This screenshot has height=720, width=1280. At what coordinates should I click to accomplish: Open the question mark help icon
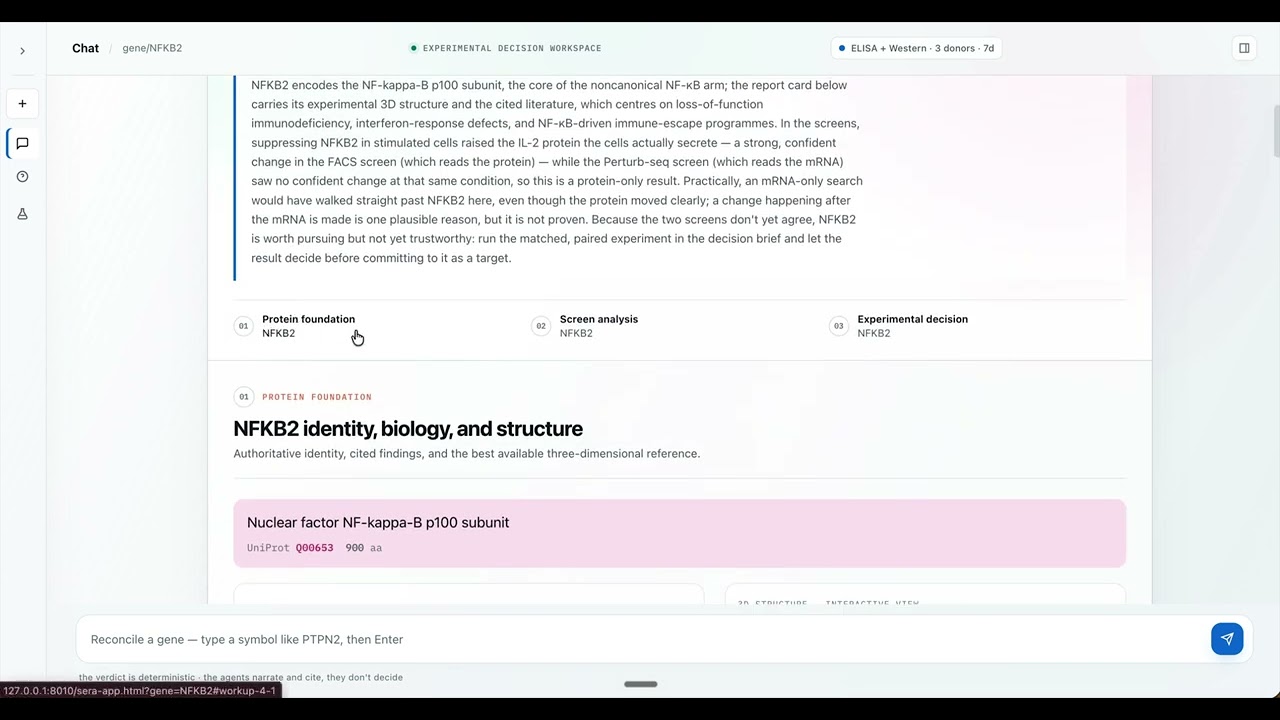(x=22, y=177)
